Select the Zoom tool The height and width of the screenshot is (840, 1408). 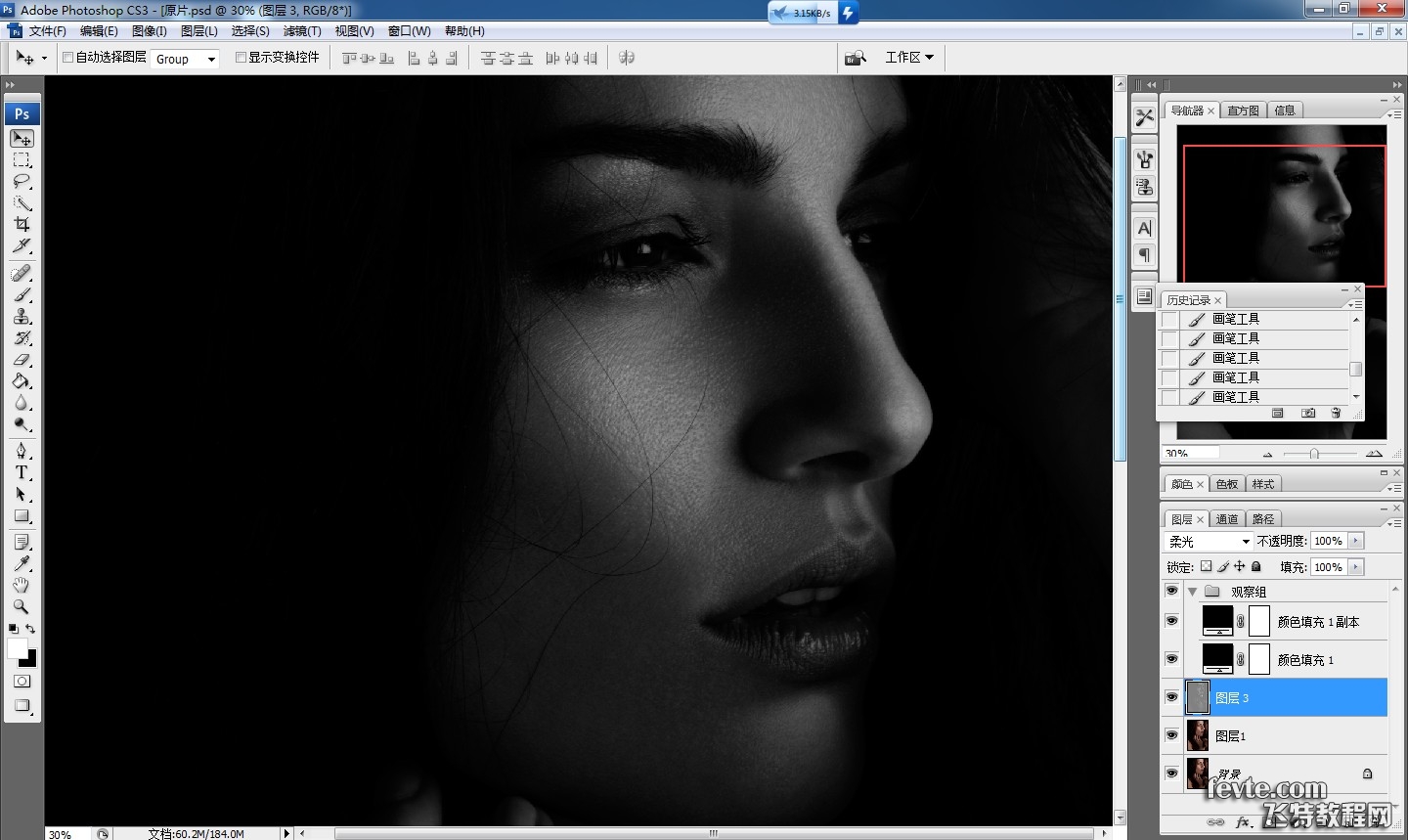[x=22, y=606]
